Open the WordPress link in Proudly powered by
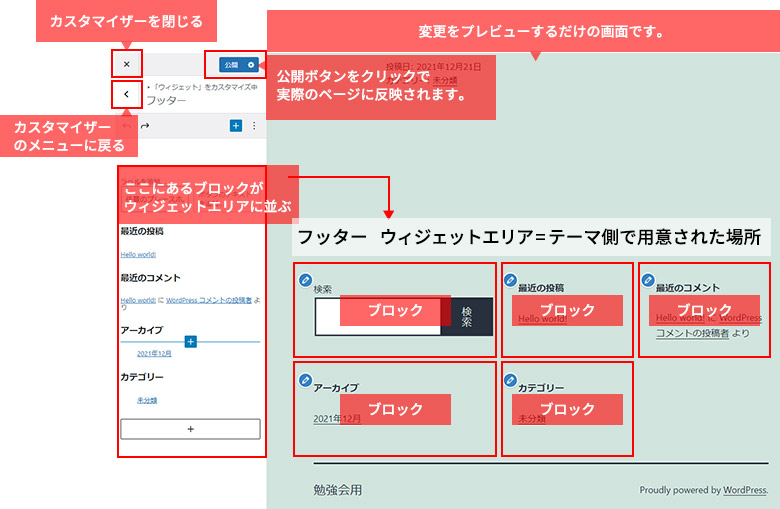Viewport: 780px width, 509px height. point(744,490)
